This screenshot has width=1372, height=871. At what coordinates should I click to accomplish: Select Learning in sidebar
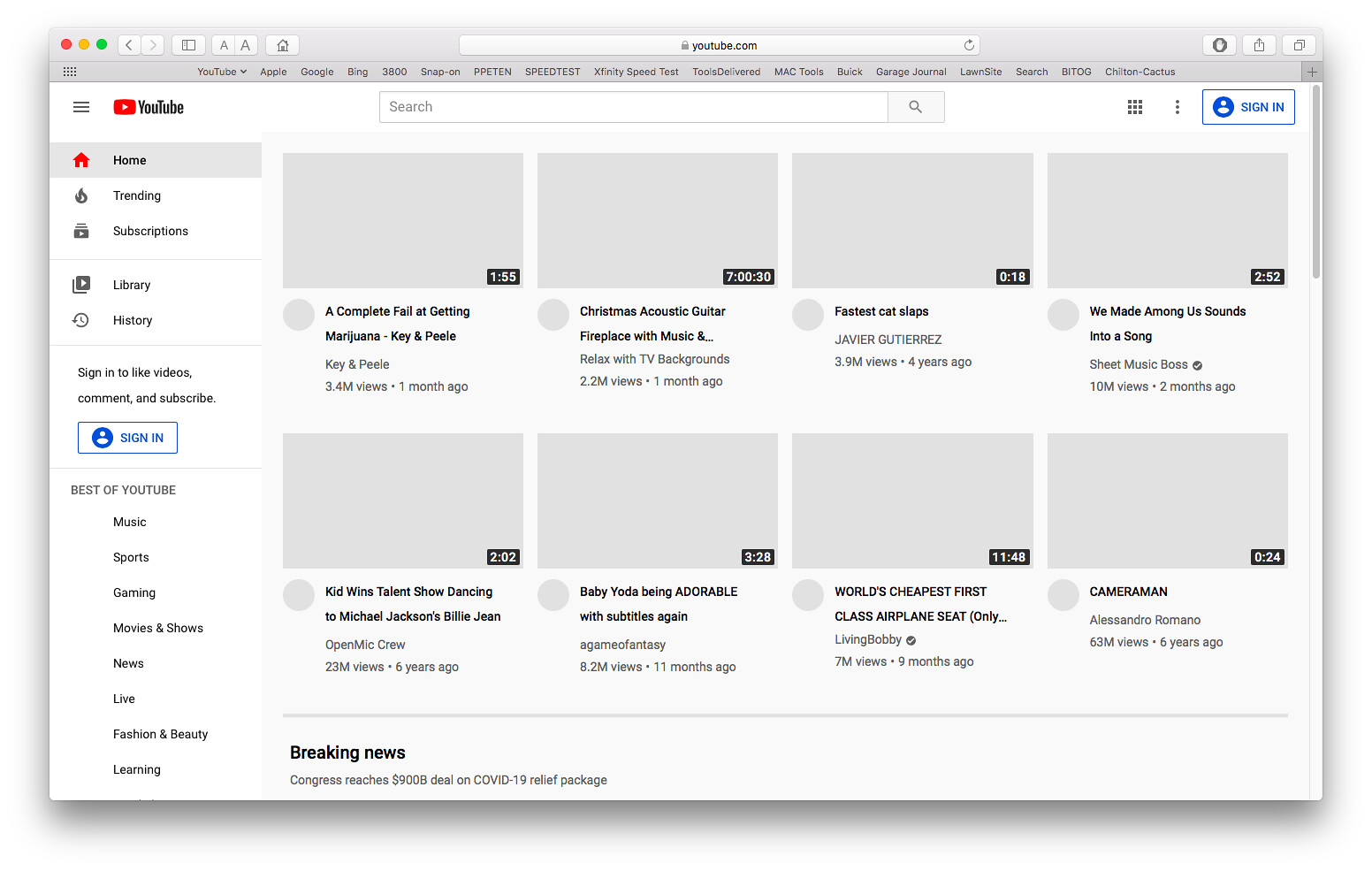click(x=137, y=769)
